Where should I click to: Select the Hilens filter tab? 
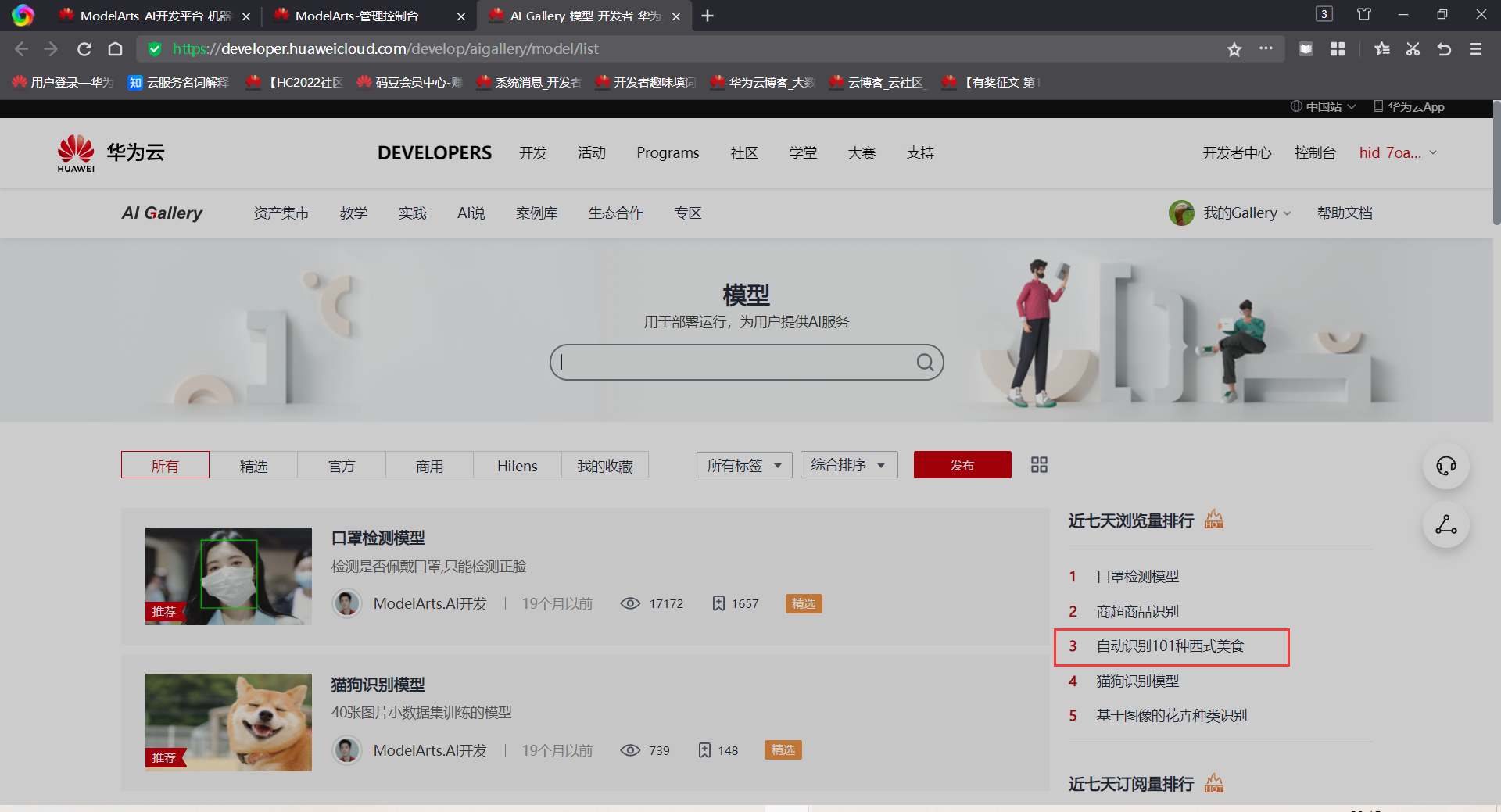point(518,465)
